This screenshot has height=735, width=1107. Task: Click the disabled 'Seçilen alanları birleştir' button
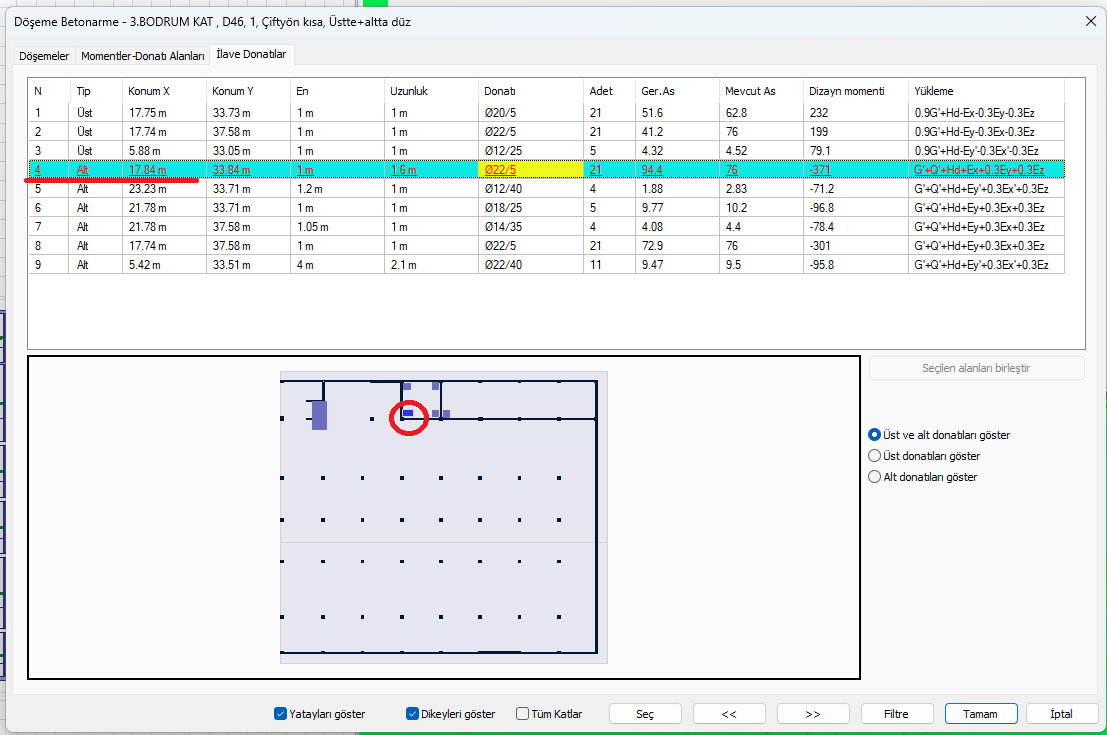click(976, 369)
